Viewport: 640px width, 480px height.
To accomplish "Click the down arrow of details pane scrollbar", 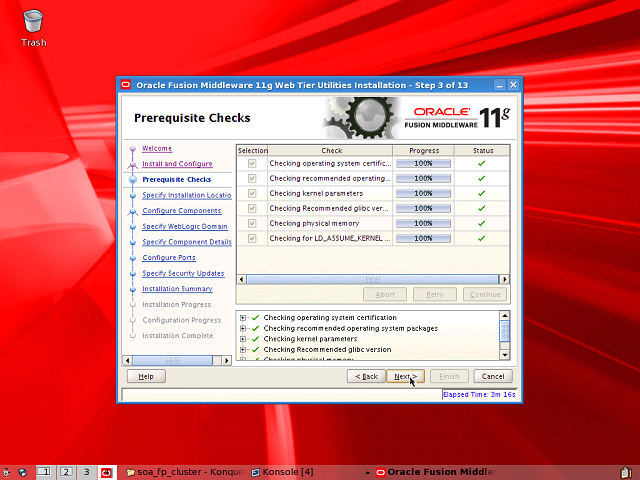I will [505, 355].
